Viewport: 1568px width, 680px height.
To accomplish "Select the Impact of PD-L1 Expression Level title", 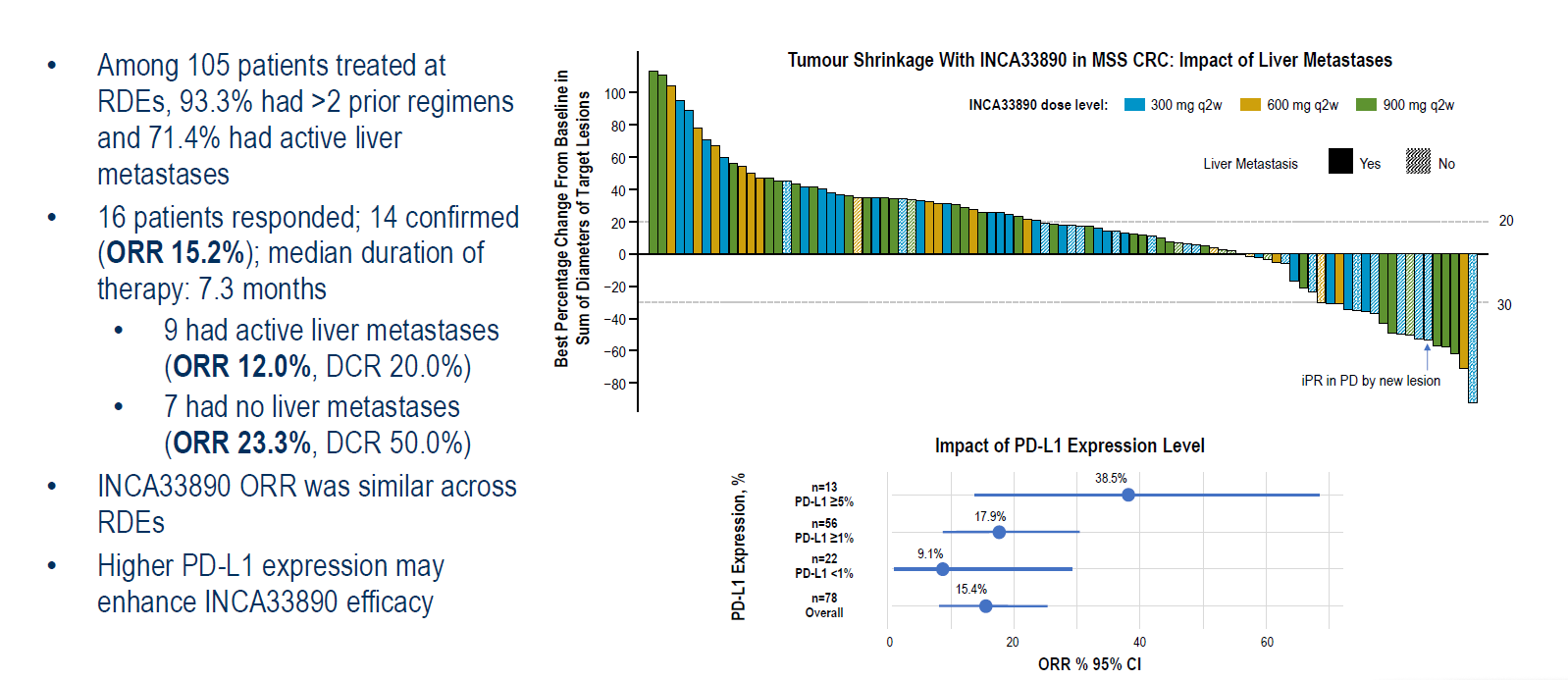I will [1069, 445].
